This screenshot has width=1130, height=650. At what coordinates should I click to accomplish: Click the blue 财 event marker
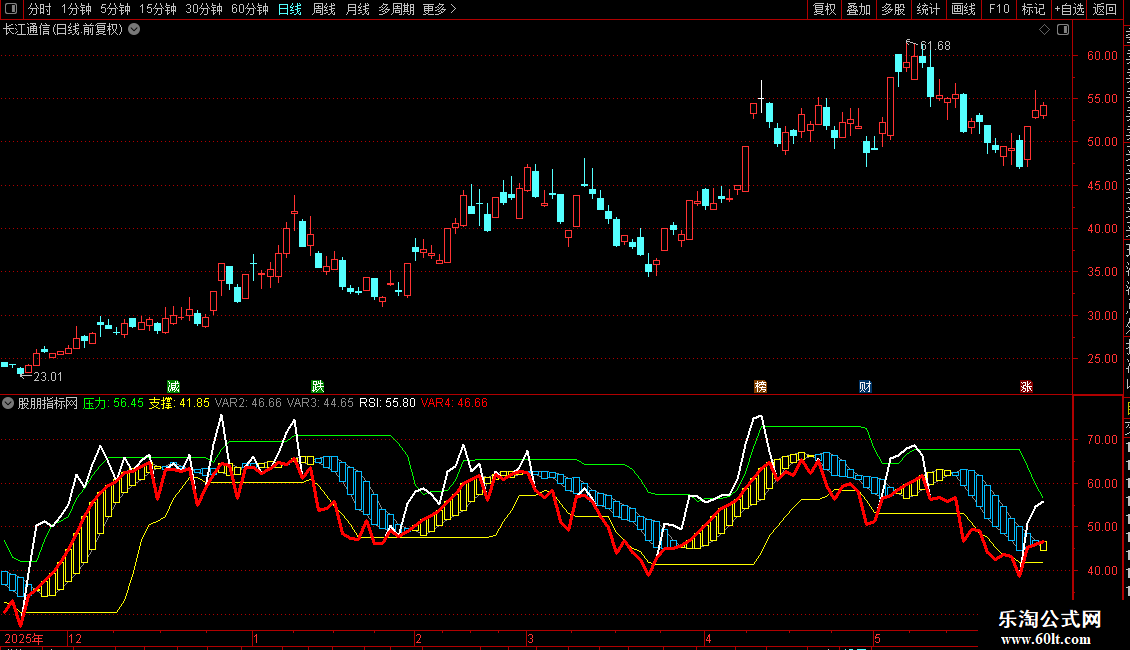click(866, 386)
